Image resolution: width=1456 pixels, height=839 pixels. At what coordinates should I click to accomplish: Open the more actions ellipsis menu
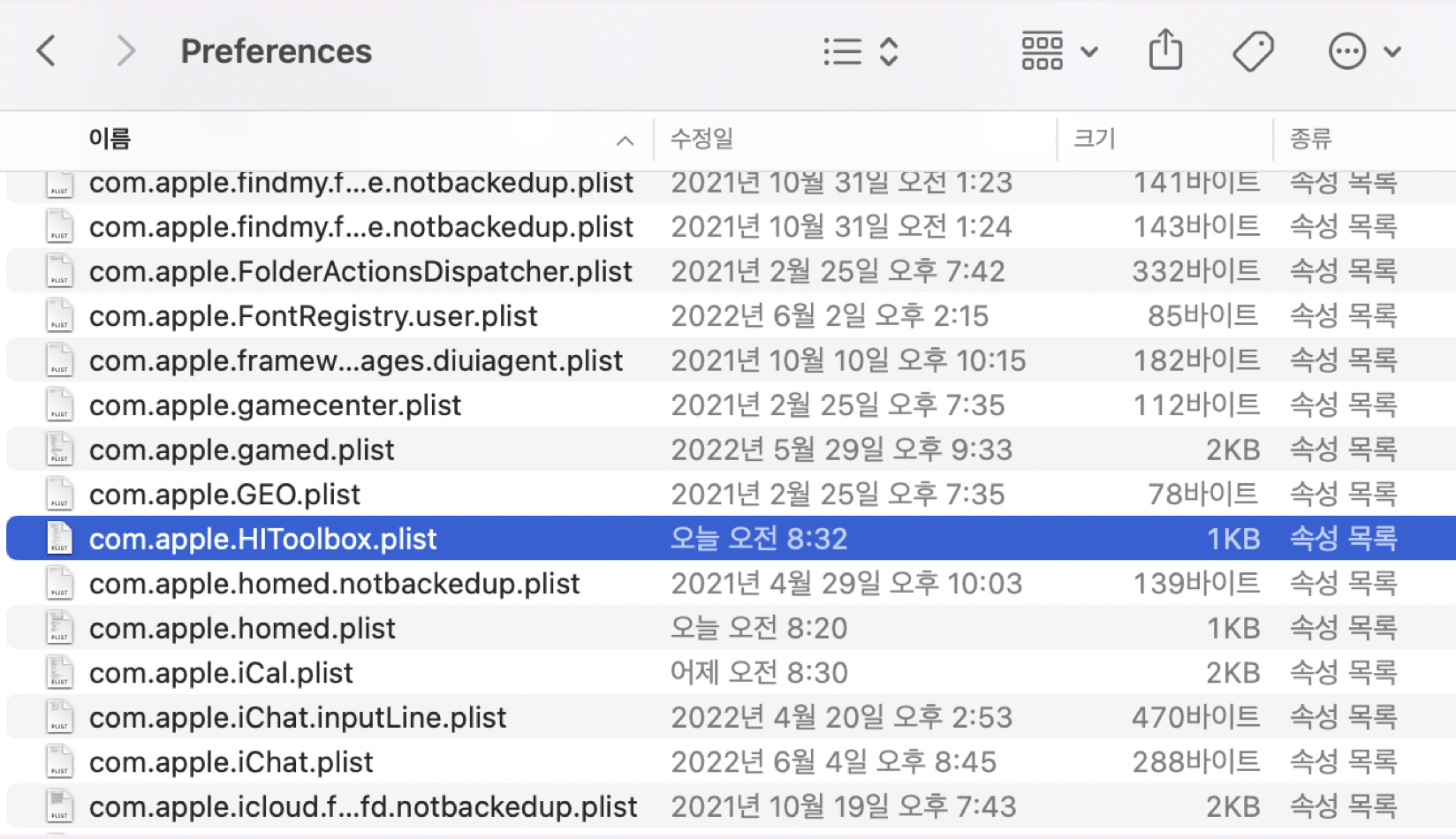pyautogui.click(x=1364, y=51)
